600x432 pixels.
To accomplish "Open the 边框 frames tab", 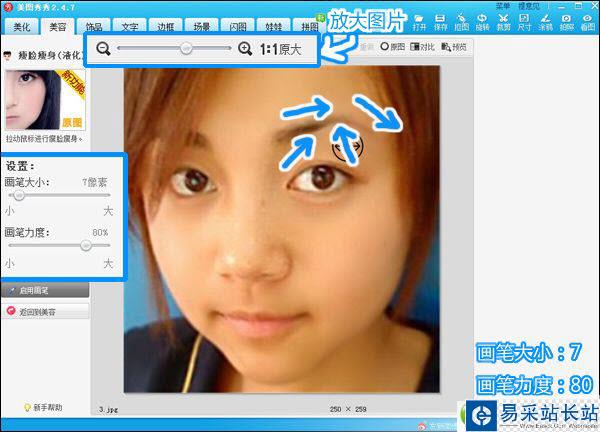I will point(166,26).
